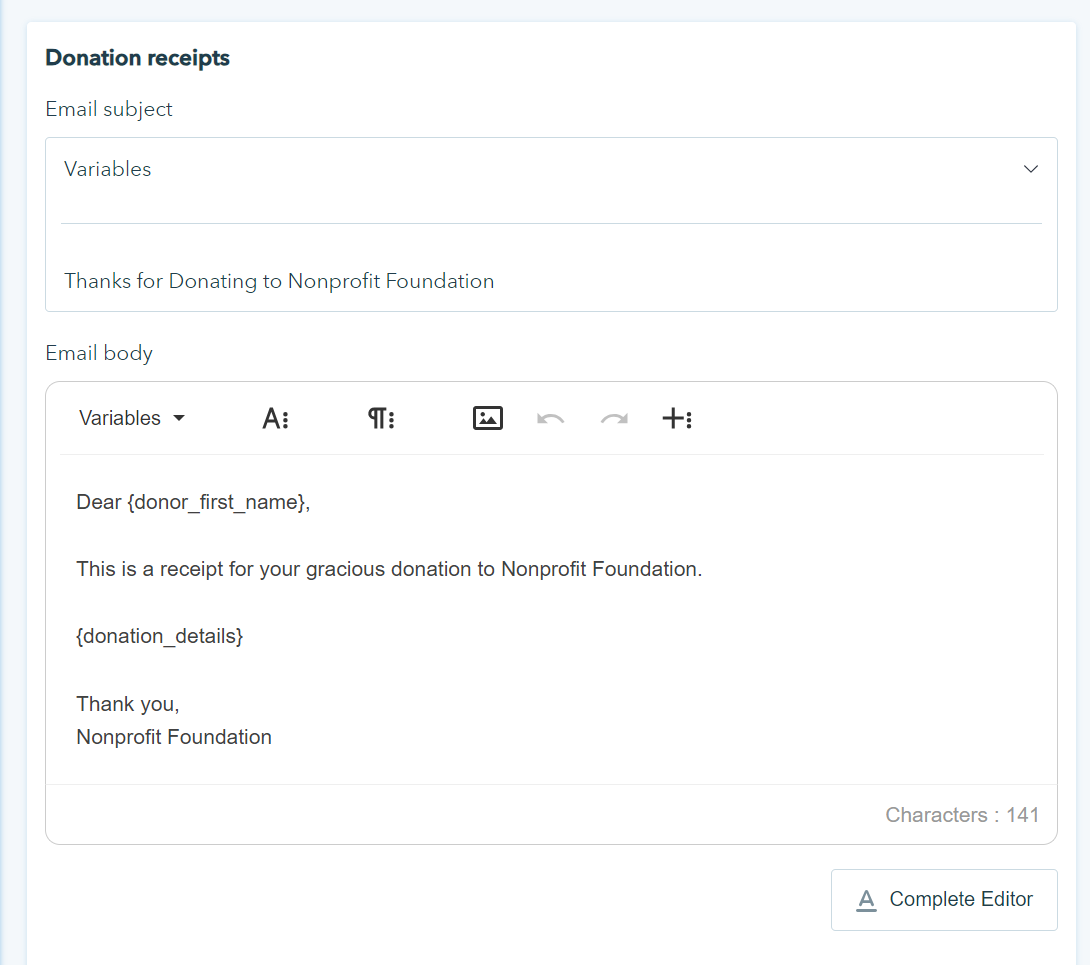1090x965 pixels.
Task: Click the {donation_details} variable line
Action: tap(160, 636)
